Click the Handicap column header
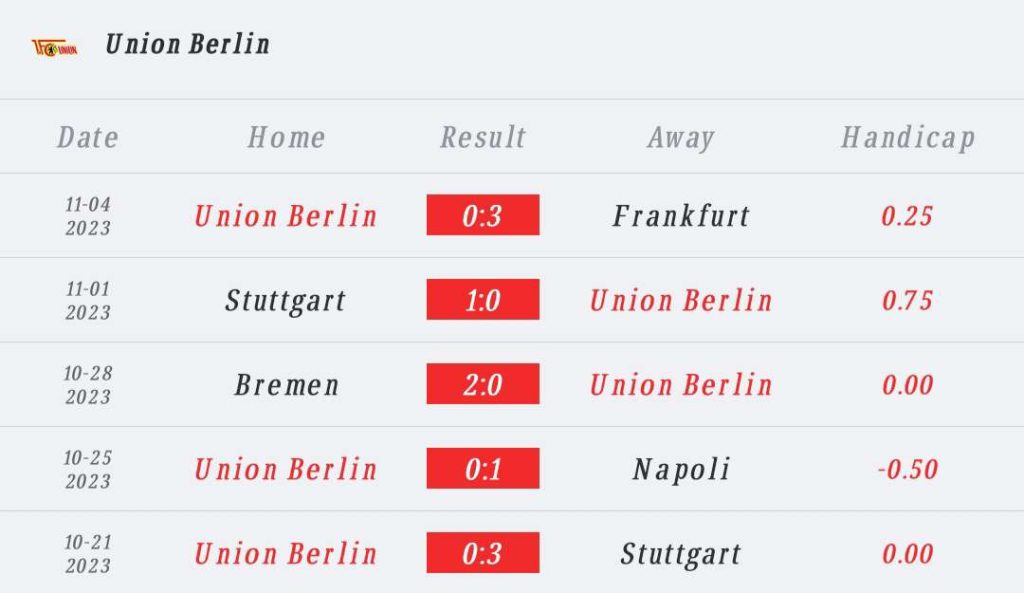1024x593 pixels. click(x=908, y=138)
